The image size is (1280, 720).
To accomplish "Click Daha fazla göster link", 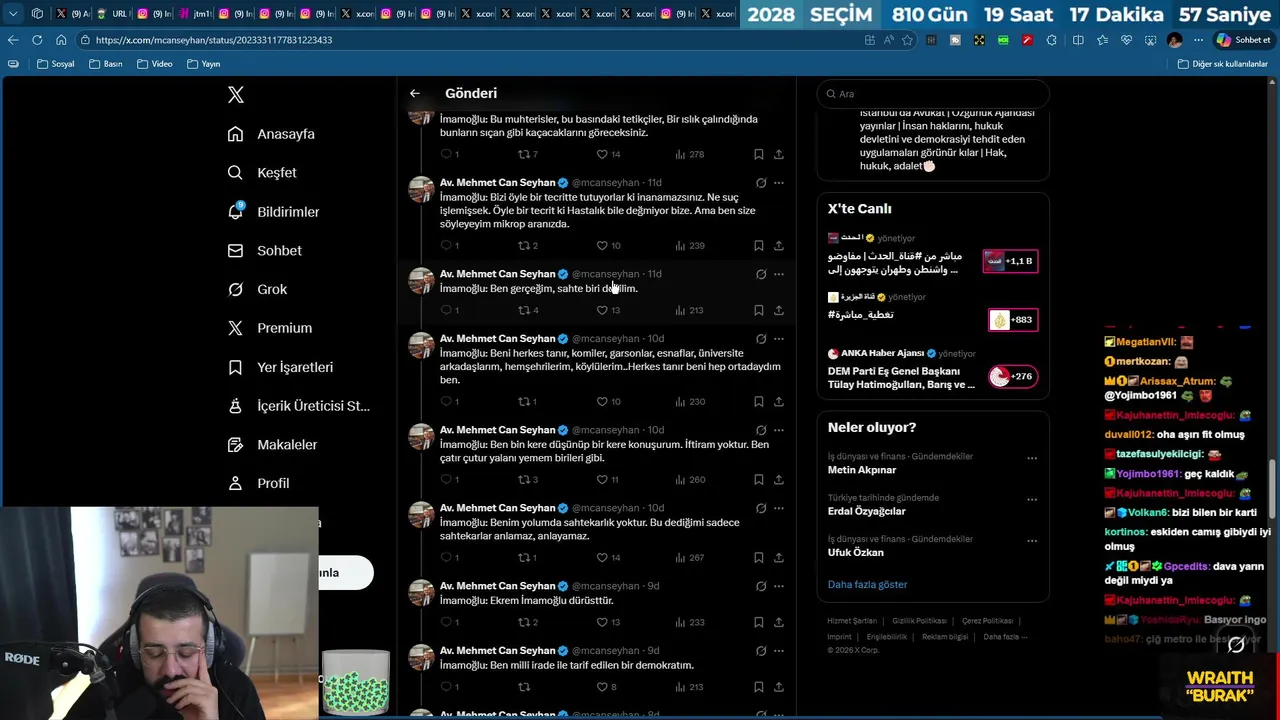I will [x=867, y=584].
